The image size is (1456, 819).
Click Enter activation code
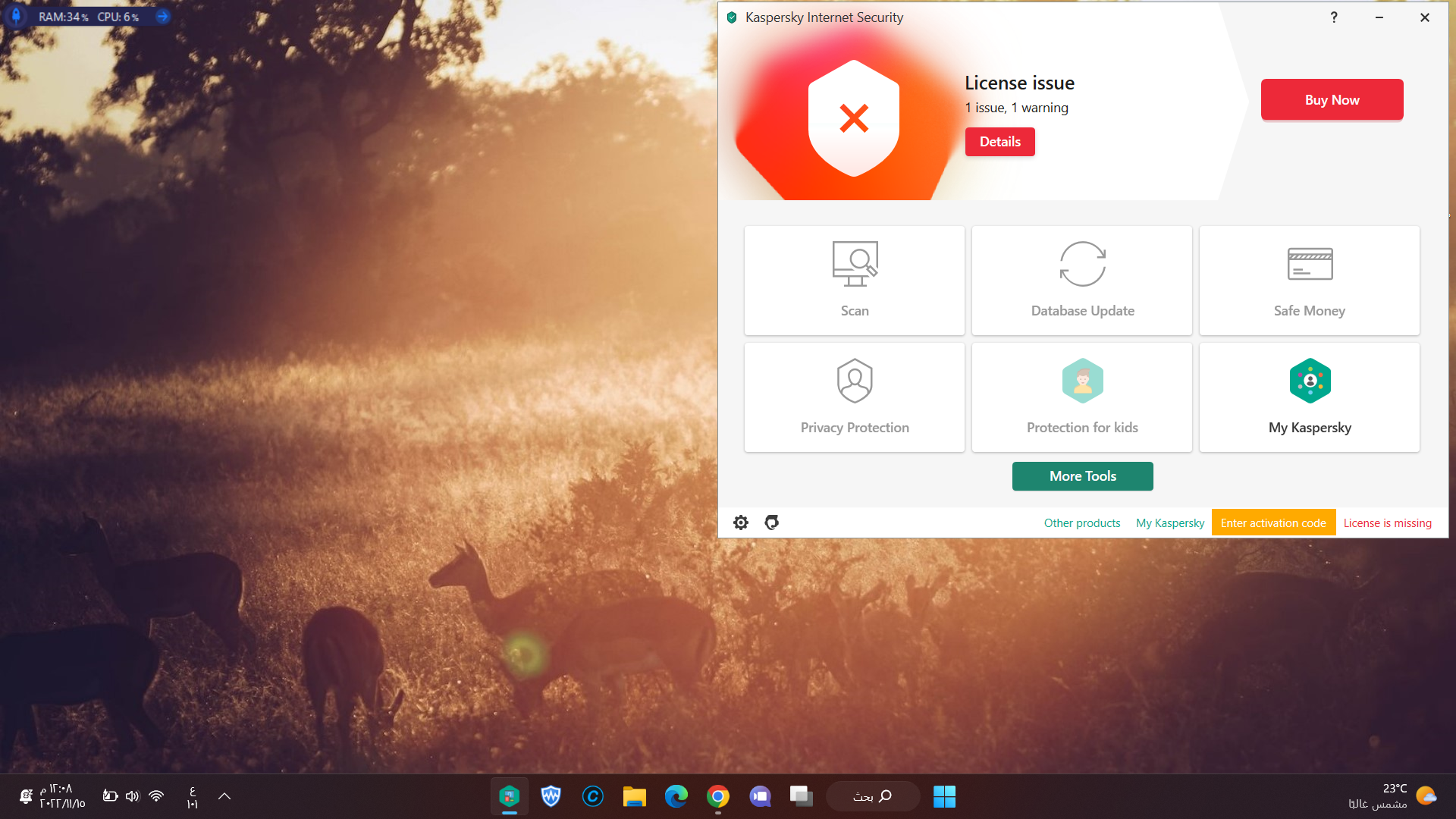click(x=1273, y=523)
